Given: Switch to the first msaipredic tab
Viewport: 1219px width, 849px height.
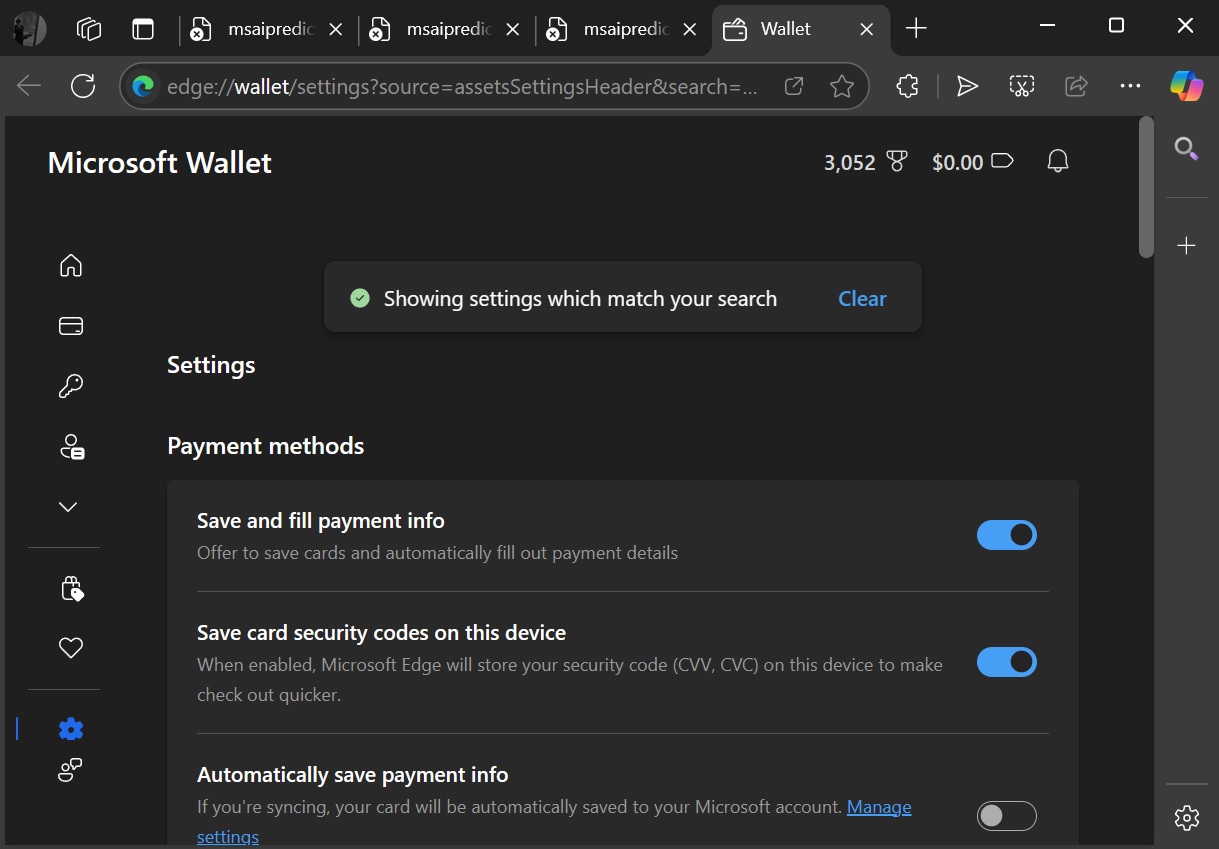Looking at the screenshot, I should pyautogui.click(x=258, y=29).
